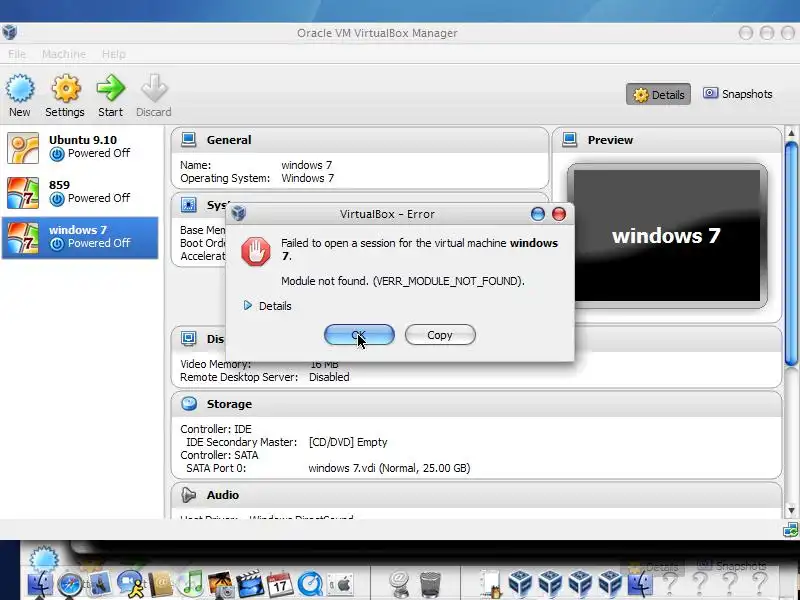This screenshot has height=600, width=800.
Task: Click the Preview section monitor icon
Action: coord(569,139)
